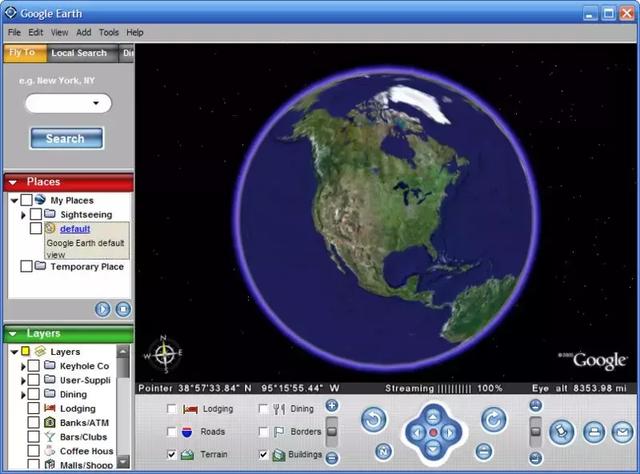The height and width of the screenshot is (474, 640).
Task: Check the Sightseeing folder checkbox
Action: 36,214
